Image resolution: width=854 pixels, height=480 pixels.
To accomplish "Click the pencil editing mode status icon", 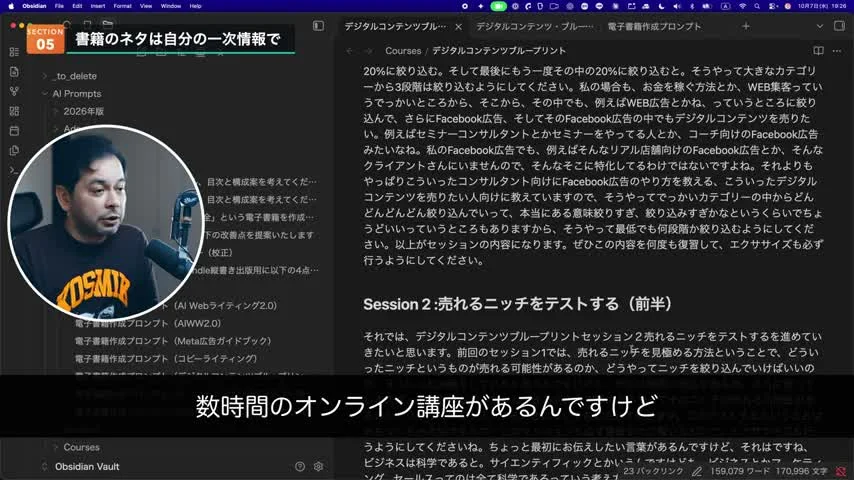I will pos(697,471).
